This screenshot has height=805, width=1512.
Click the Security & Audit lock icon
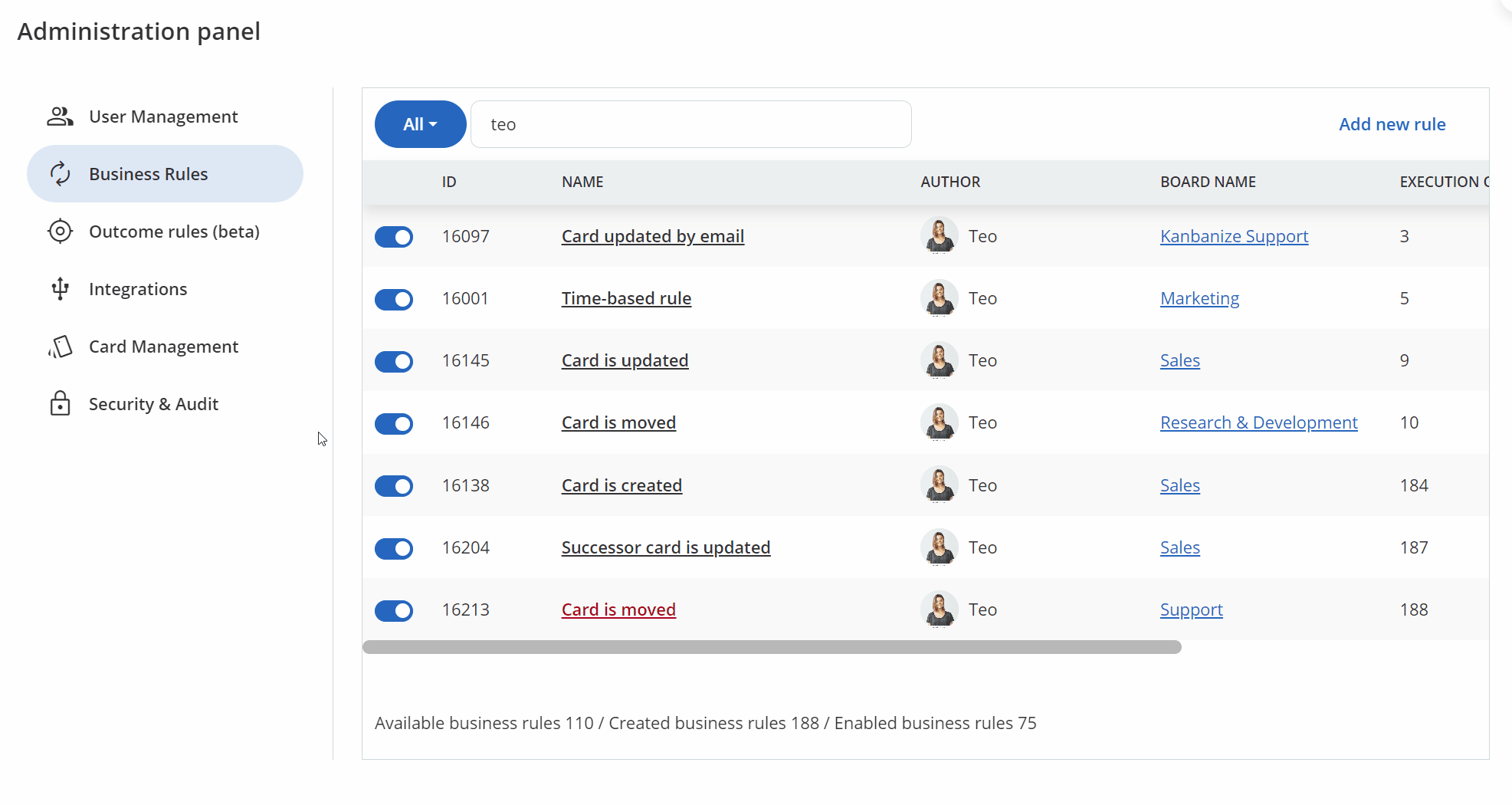click(x=60, y=404)
